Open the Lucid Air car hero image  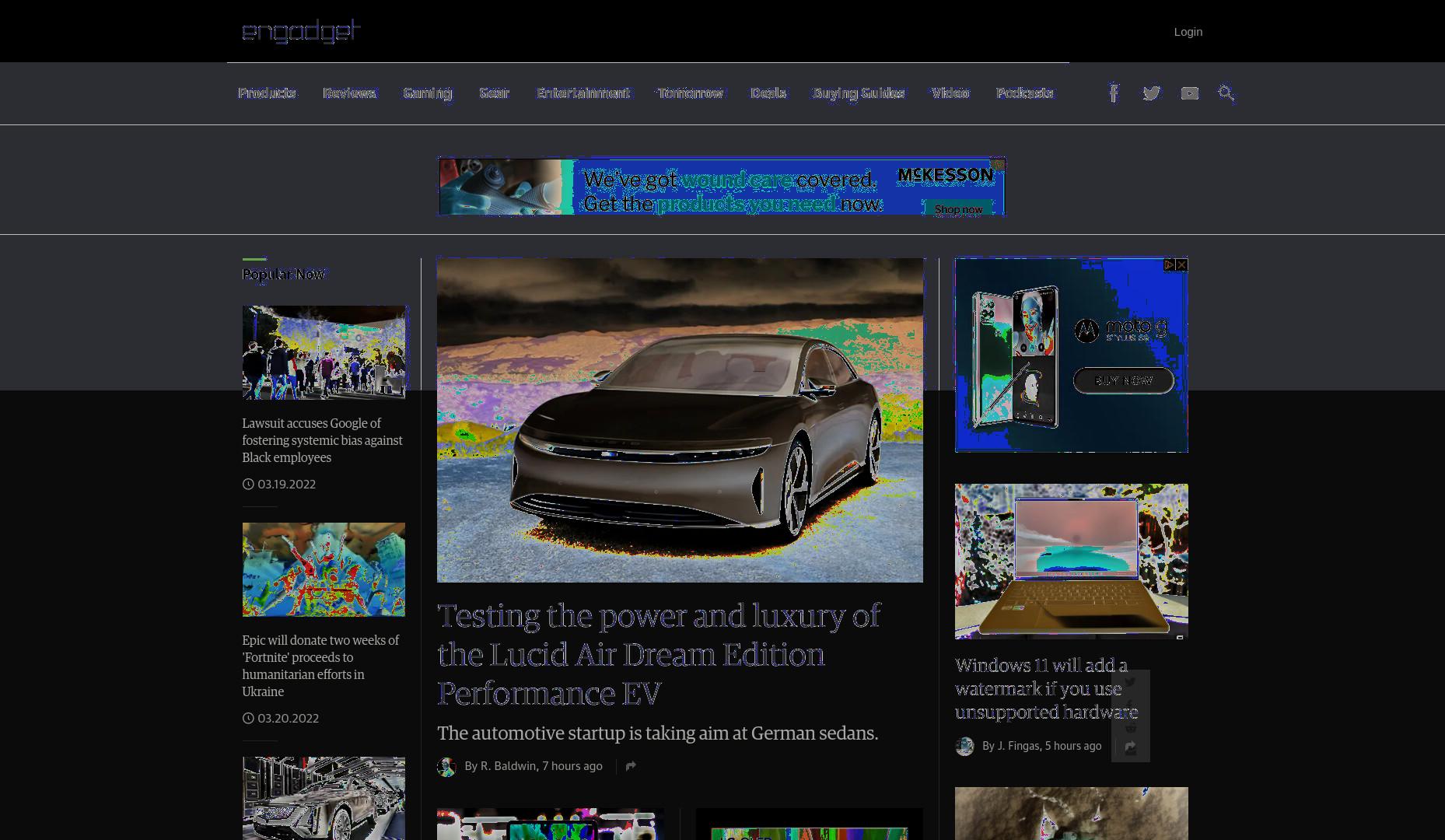click(680, 420)
